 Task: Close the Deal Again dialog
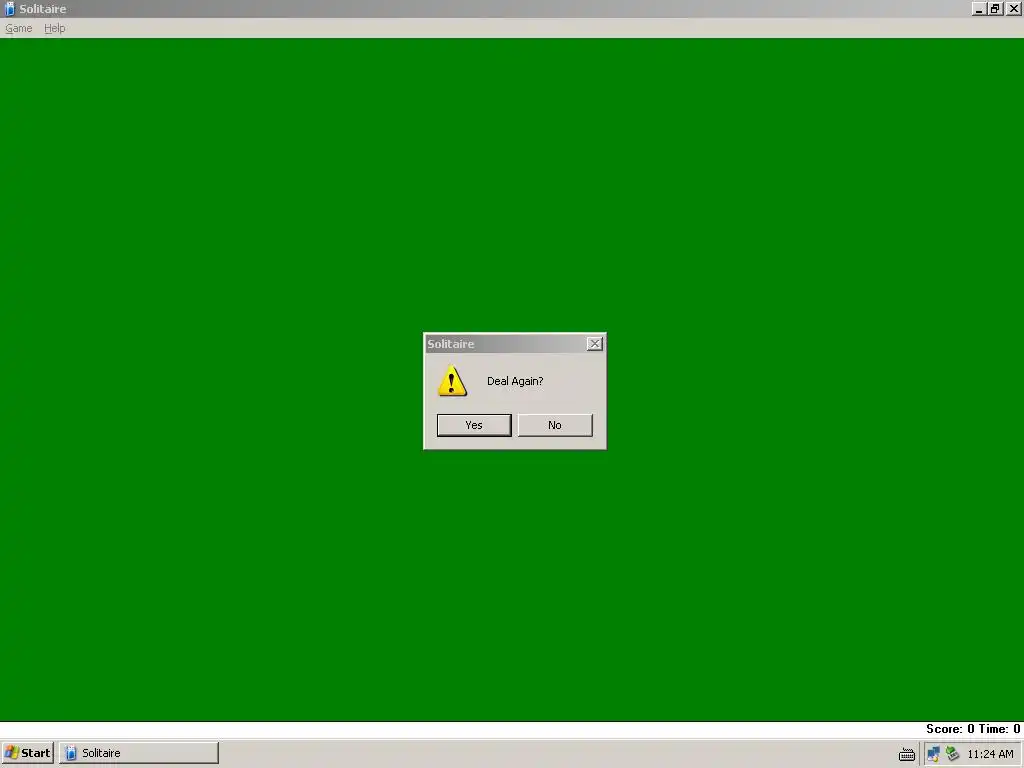click(x=594, y=344)
